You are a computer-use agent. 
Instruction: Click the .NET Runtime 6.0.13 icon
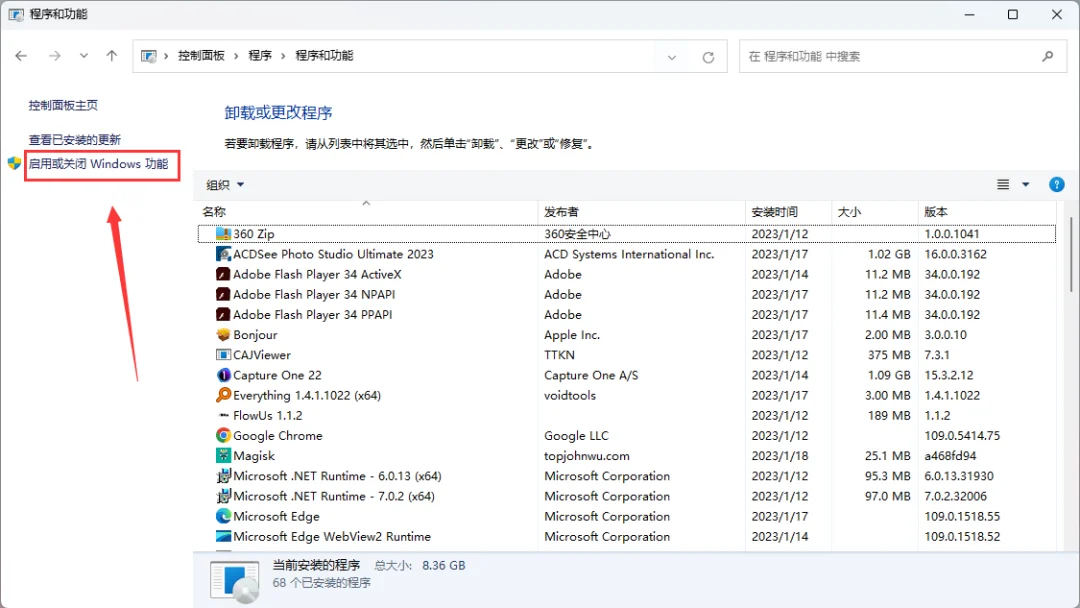[x=223, y=476]
